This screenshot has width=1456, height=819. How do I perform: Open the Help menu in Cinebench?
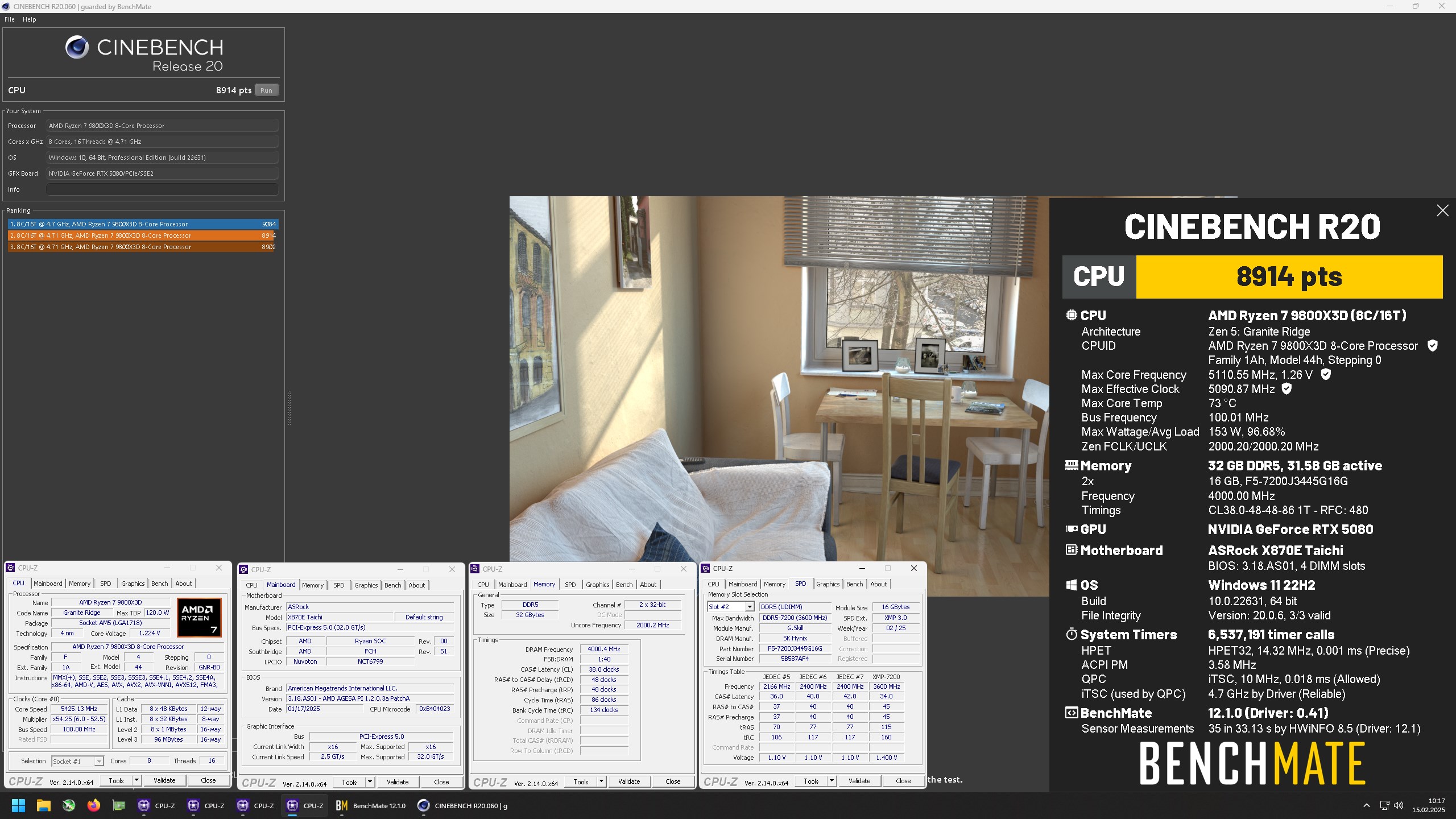pyautogui.click(x=30, y=19)
